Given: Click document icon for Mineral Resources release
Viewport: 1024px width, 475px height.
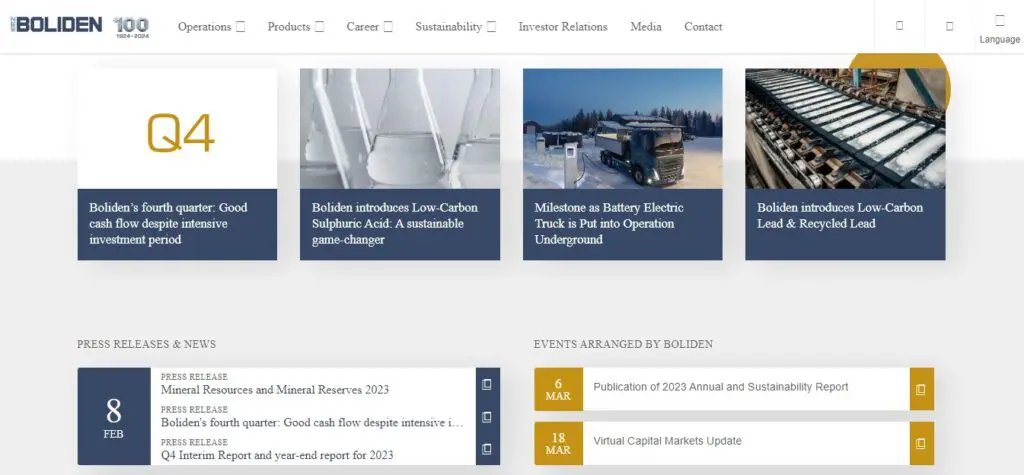Looking at the screenshot, I should [x=487, y=385].
